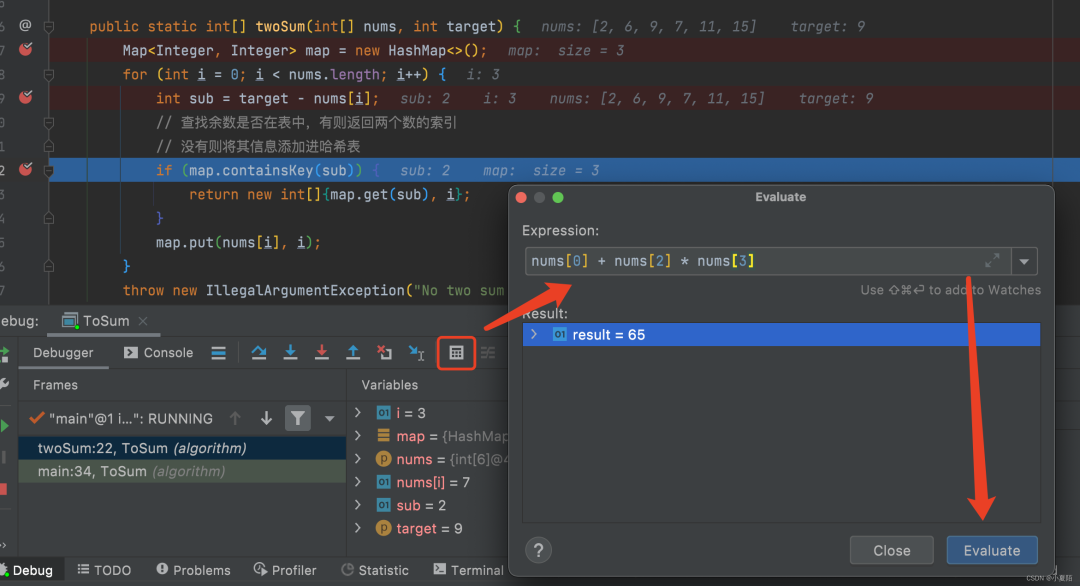Viewport: 1080px width, 586px height.
Task: Click the Close button in Evaluate dialog
Action: pos(892,550)
